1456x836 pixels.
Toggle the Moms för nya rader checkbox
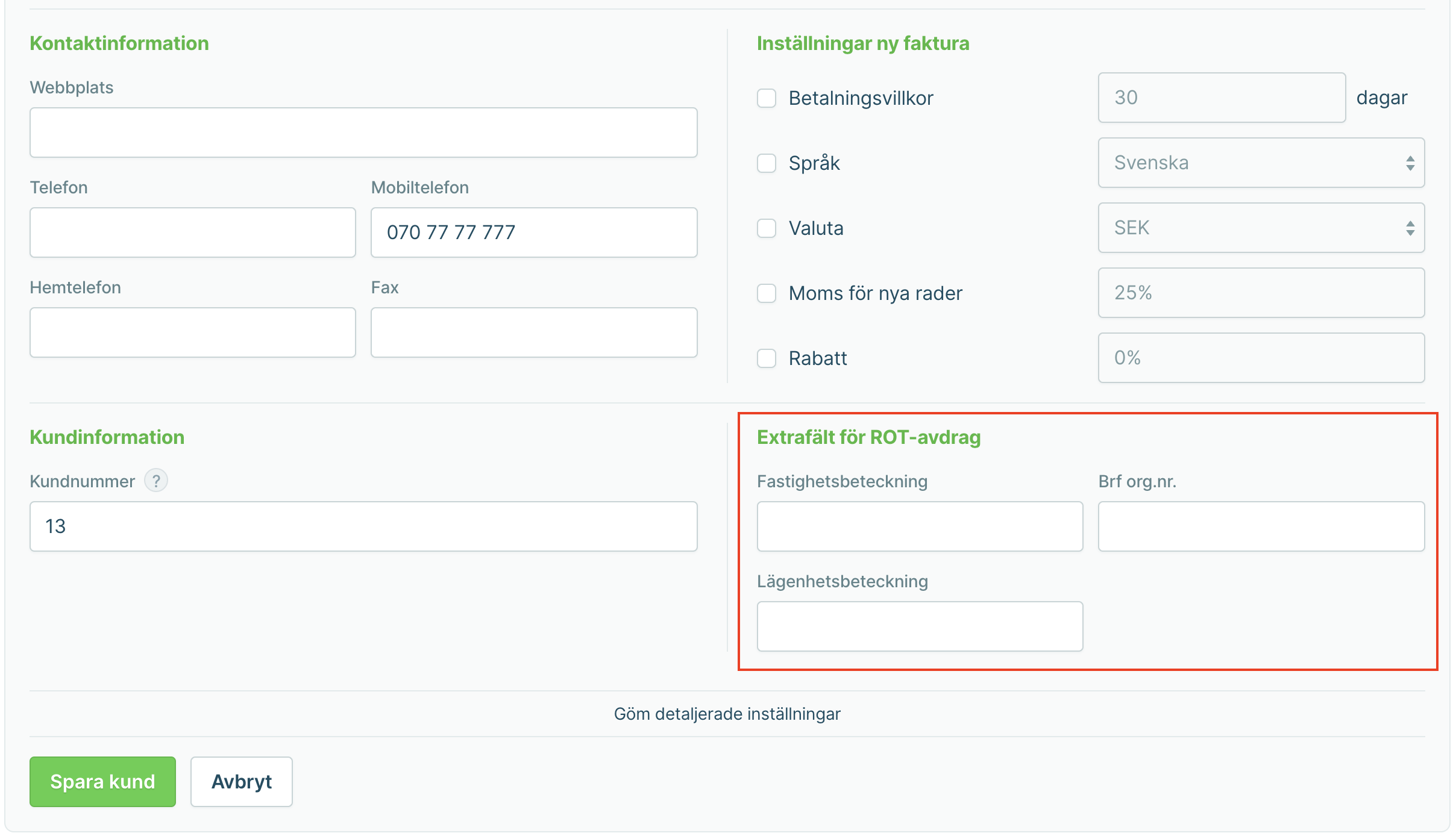click(x=767, y=293)
